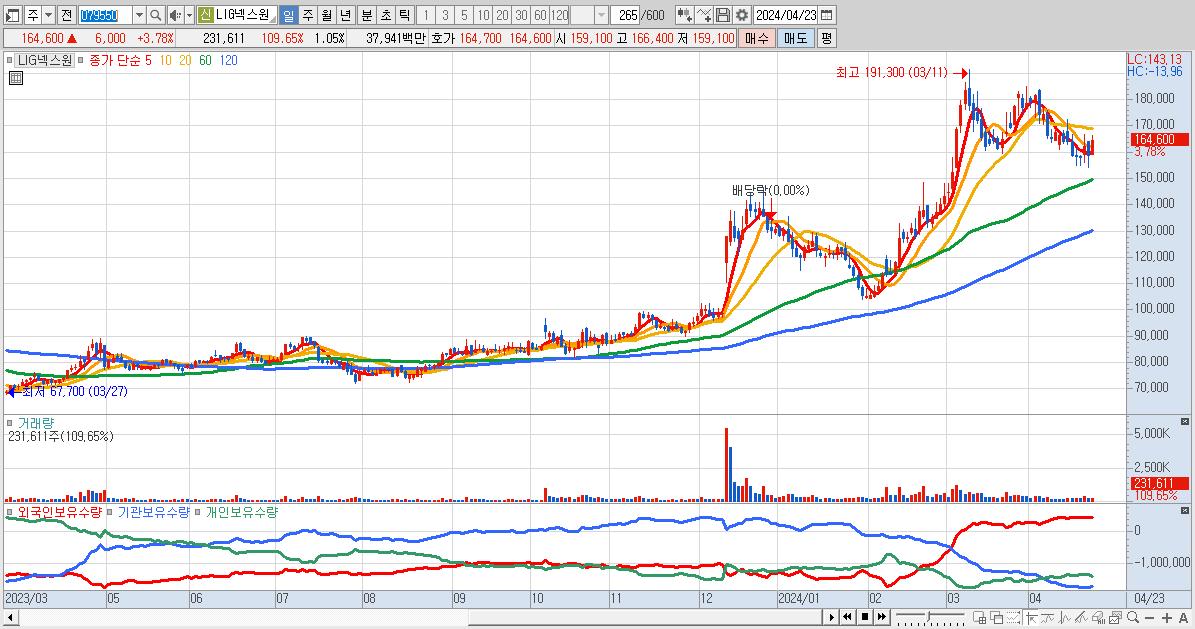Click the 265 bar count field

pyautogui.click(x=627, y=15)
